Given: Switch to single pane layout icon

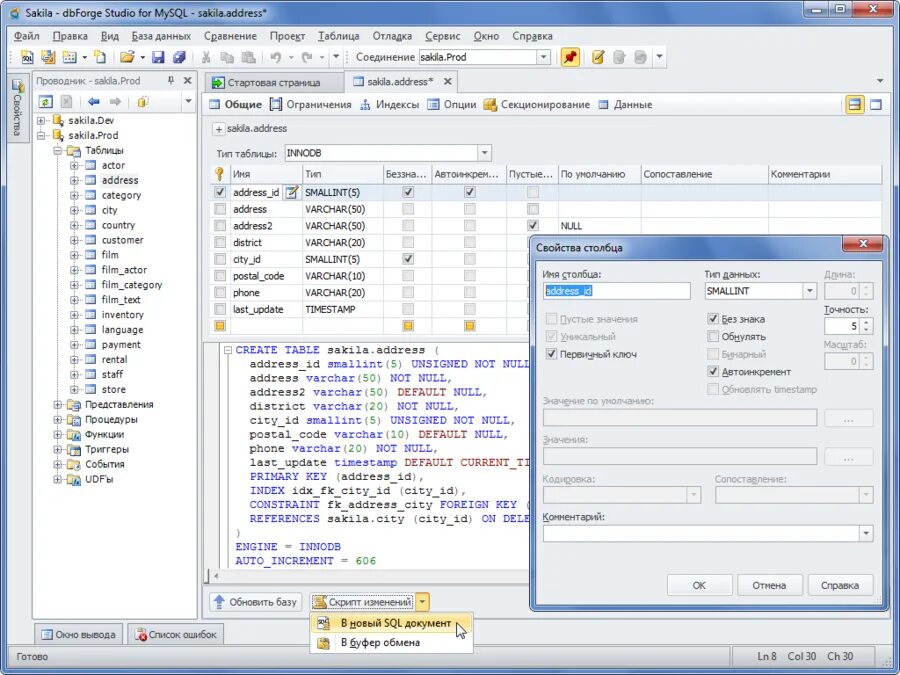Looking at the screenshot, I should (x=876, y=104).
